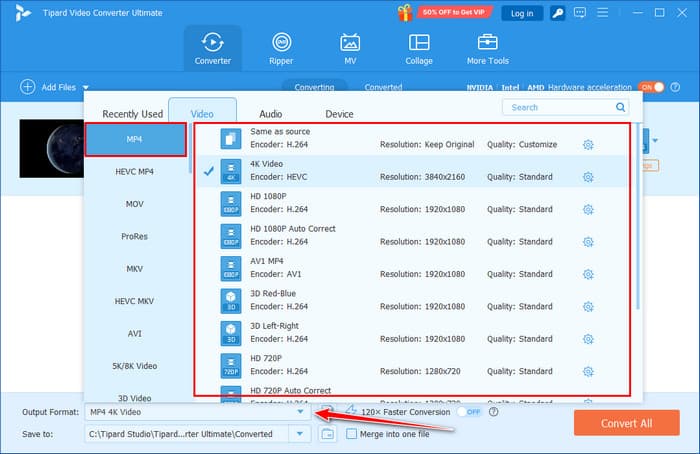Switch to the Audio tab
Viewport: 700px width, 454px height.
271,114
